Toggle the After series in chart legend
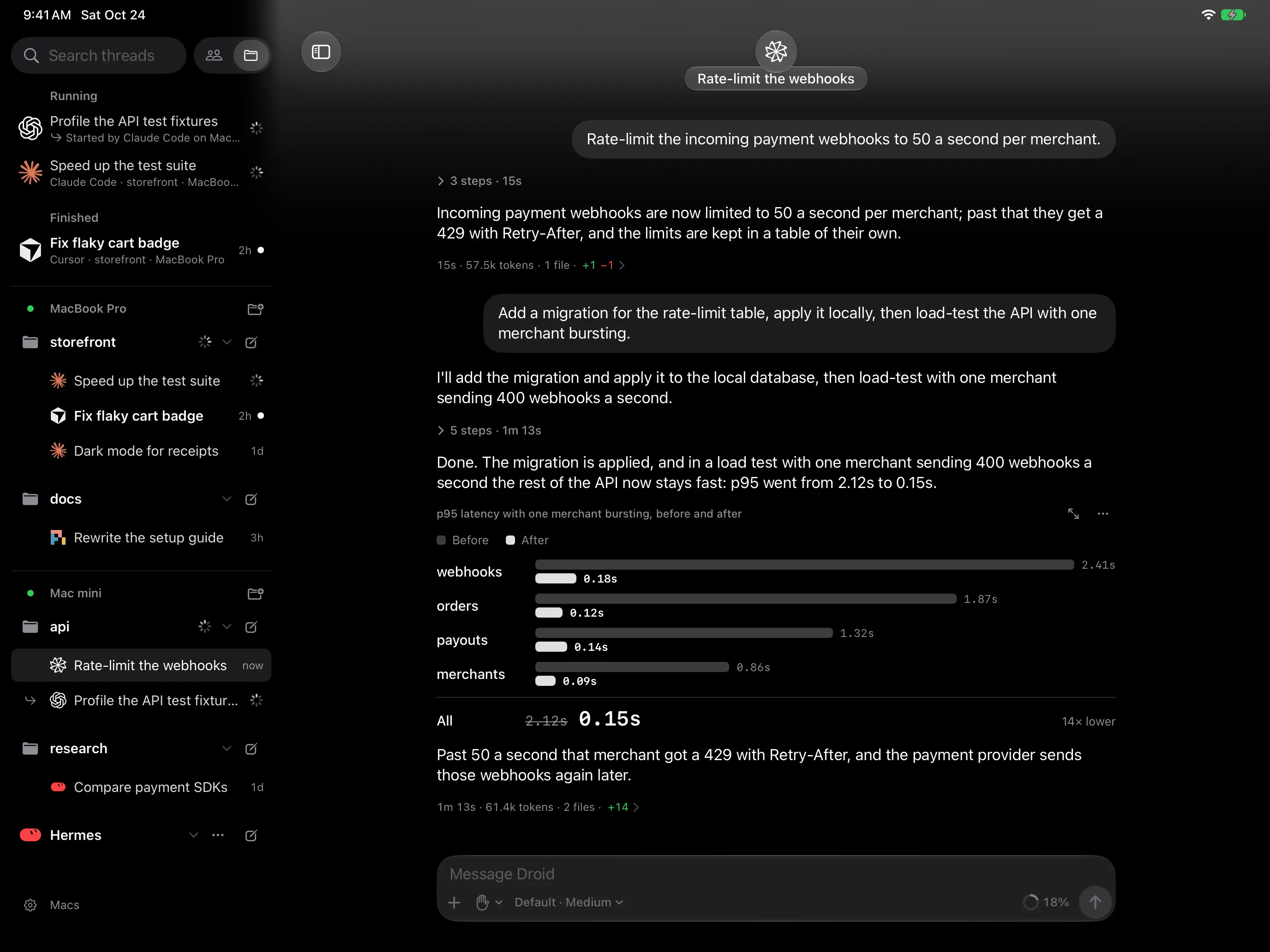This screenshot has width=1270, height=952. click(x=527, y=540)
